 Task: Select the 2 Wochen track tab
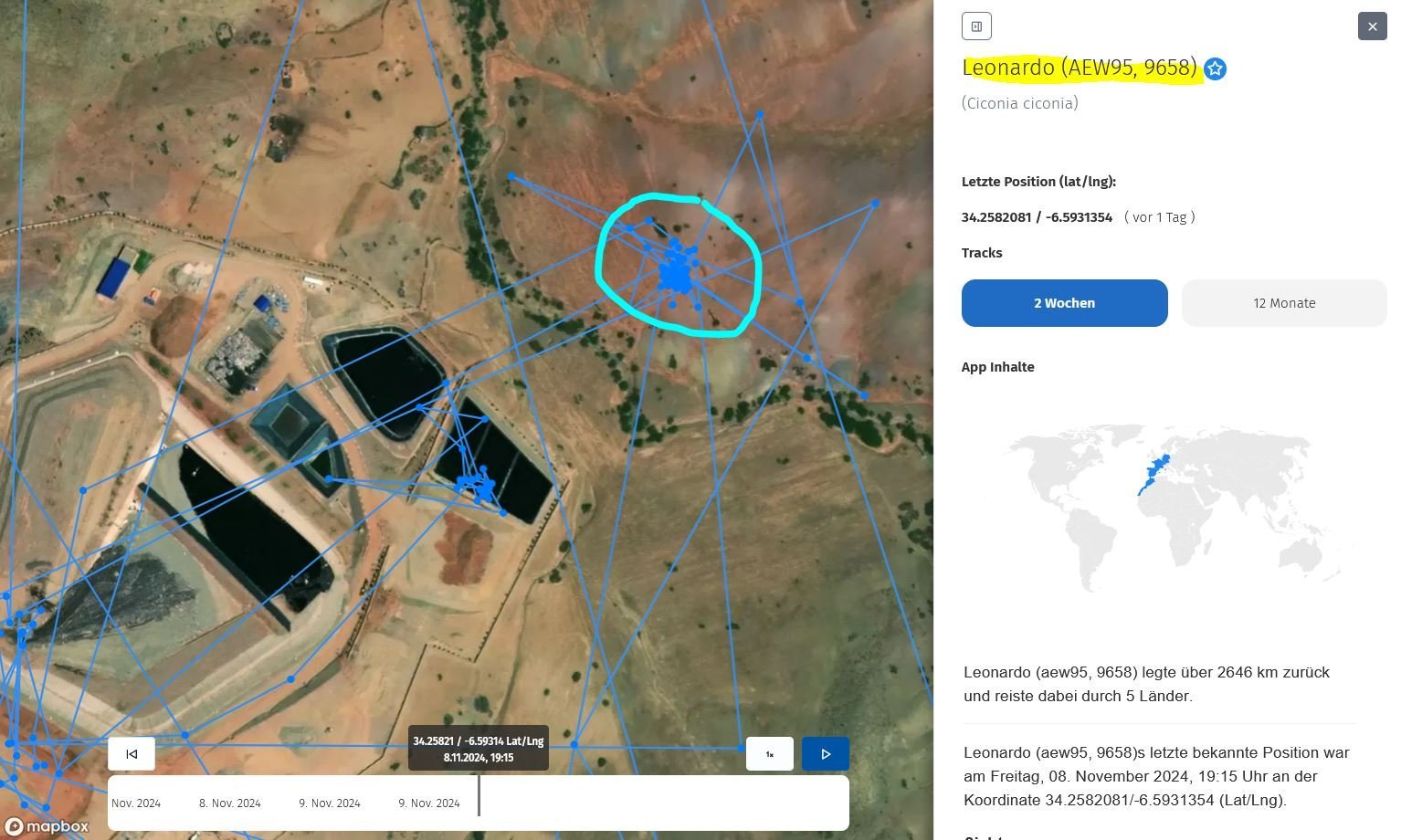(x=1064, y=303)
